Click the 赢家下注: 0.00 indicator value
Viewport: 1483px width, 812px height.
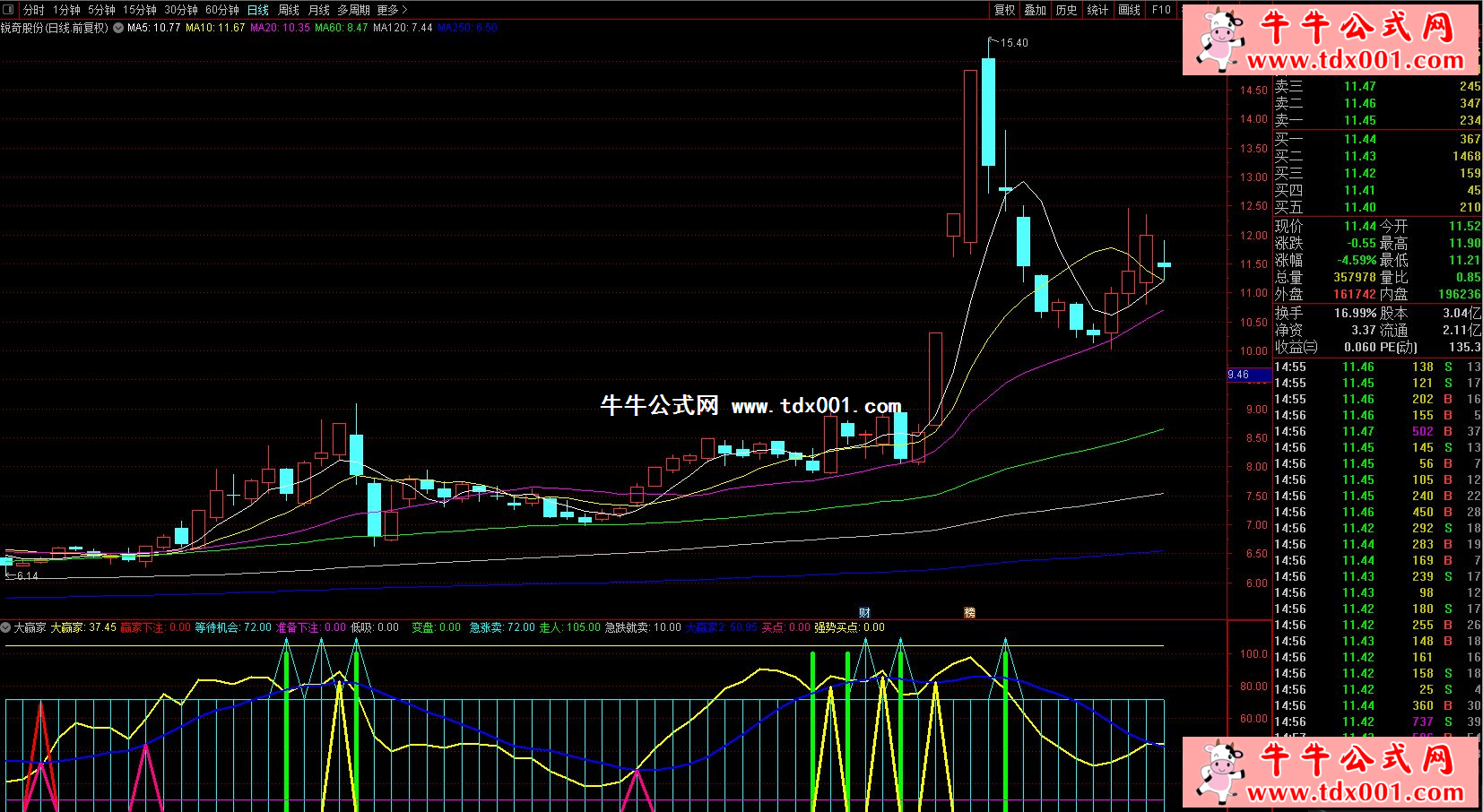[x=155, y=627]
